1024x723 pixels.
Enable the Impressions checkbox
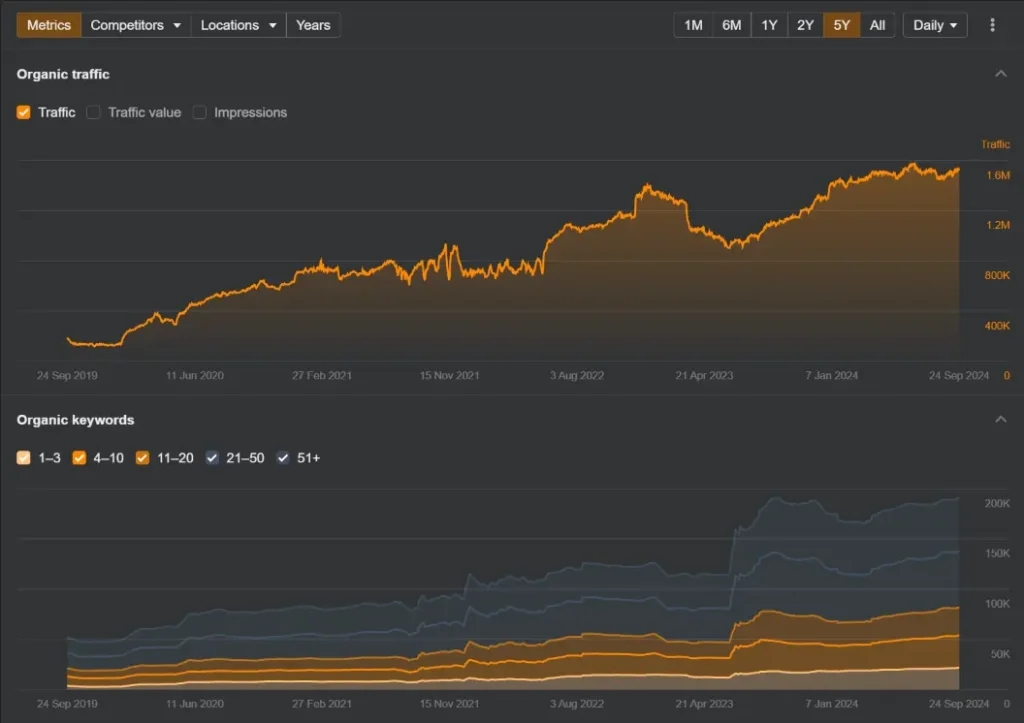tap(199, 112)
